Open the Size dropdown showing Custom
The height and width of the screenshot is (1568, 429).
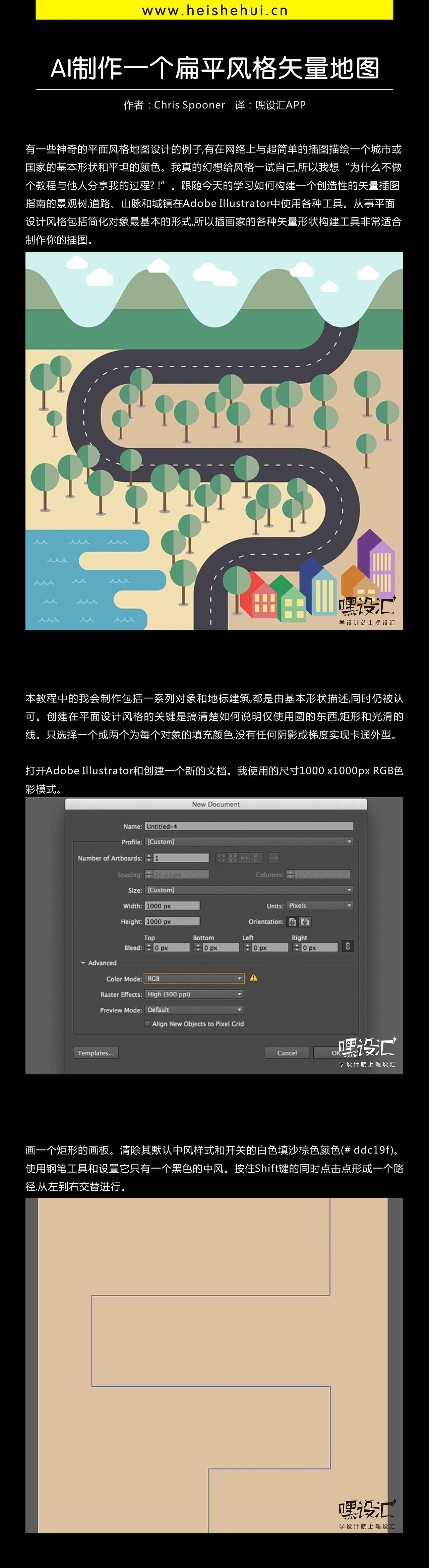[249, 890]
